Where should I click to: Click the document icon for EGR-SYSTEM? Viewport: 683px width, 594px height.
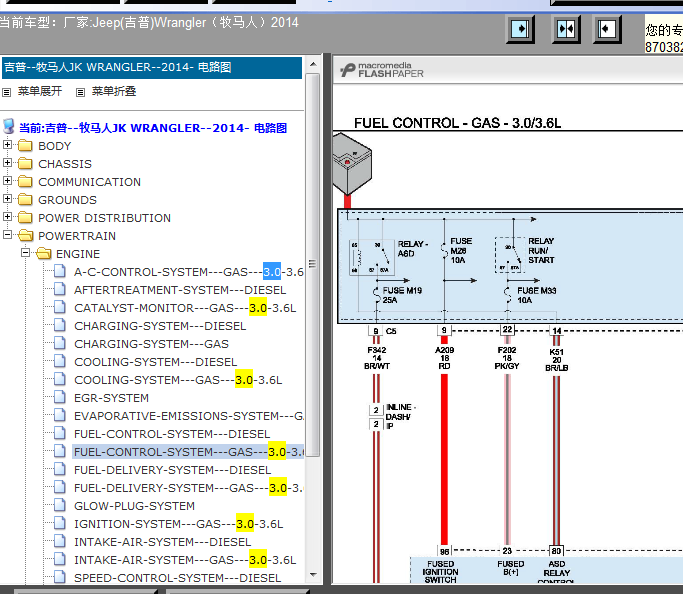(x=60, y=397)
